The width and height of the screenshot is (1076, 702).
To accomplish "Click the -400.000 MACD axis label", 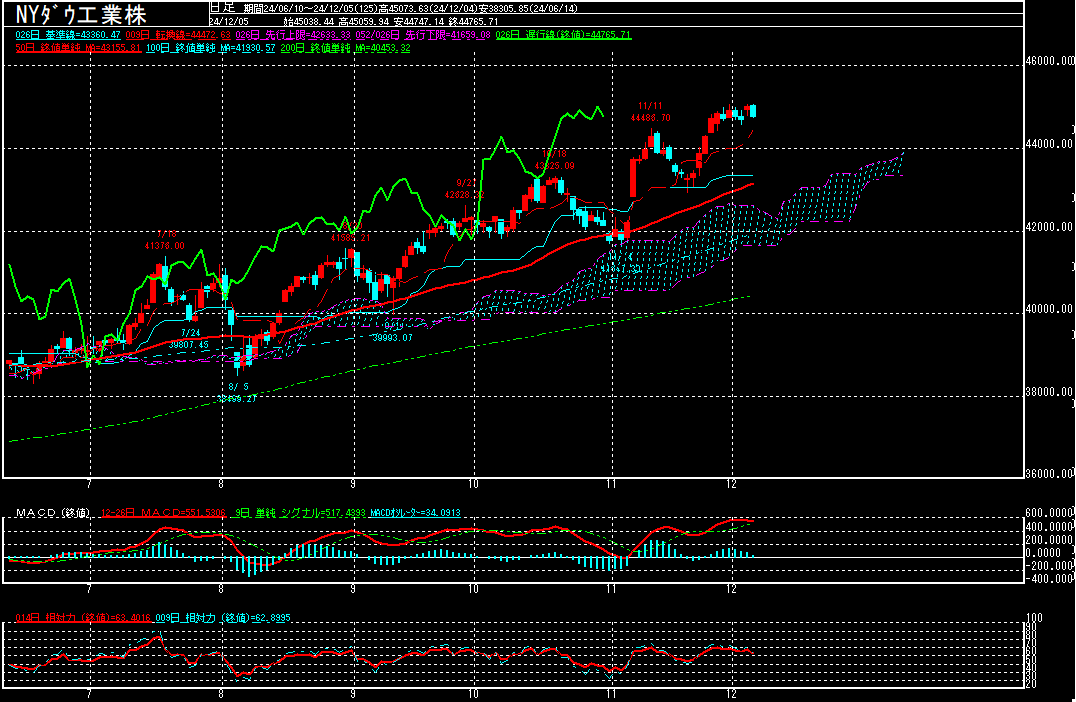I will (x=1050, y=578).
